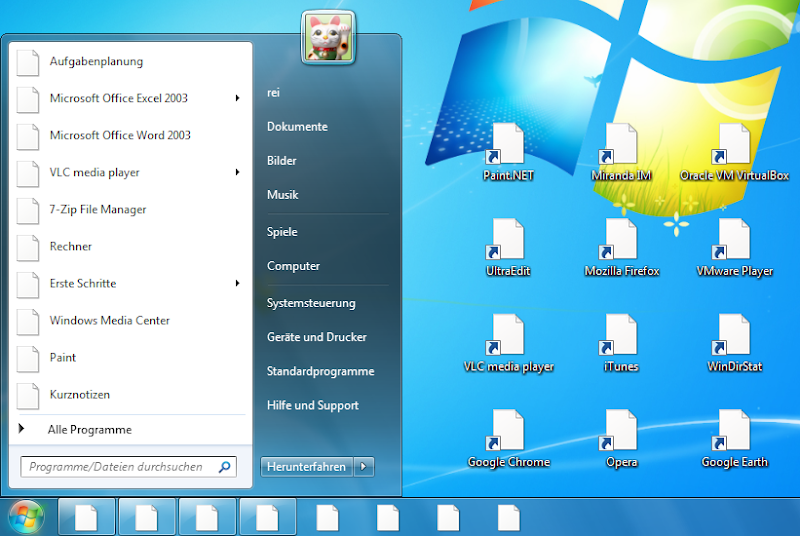This screenshot has width=800, height=536.
Task: Open WinDirStat desktop shortcut
Action: click(734, 343)
